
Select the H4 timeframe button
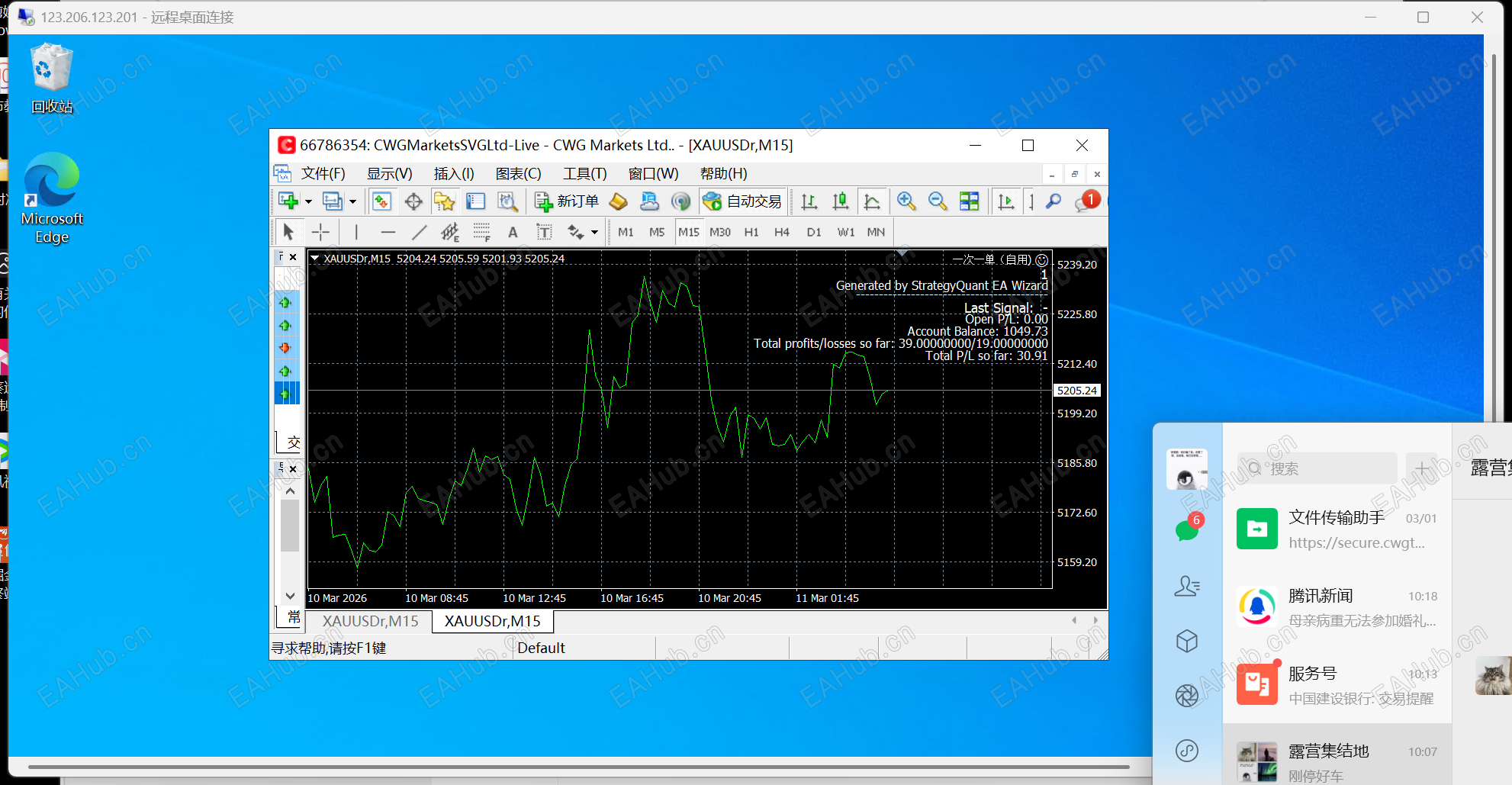pos(782,232)
